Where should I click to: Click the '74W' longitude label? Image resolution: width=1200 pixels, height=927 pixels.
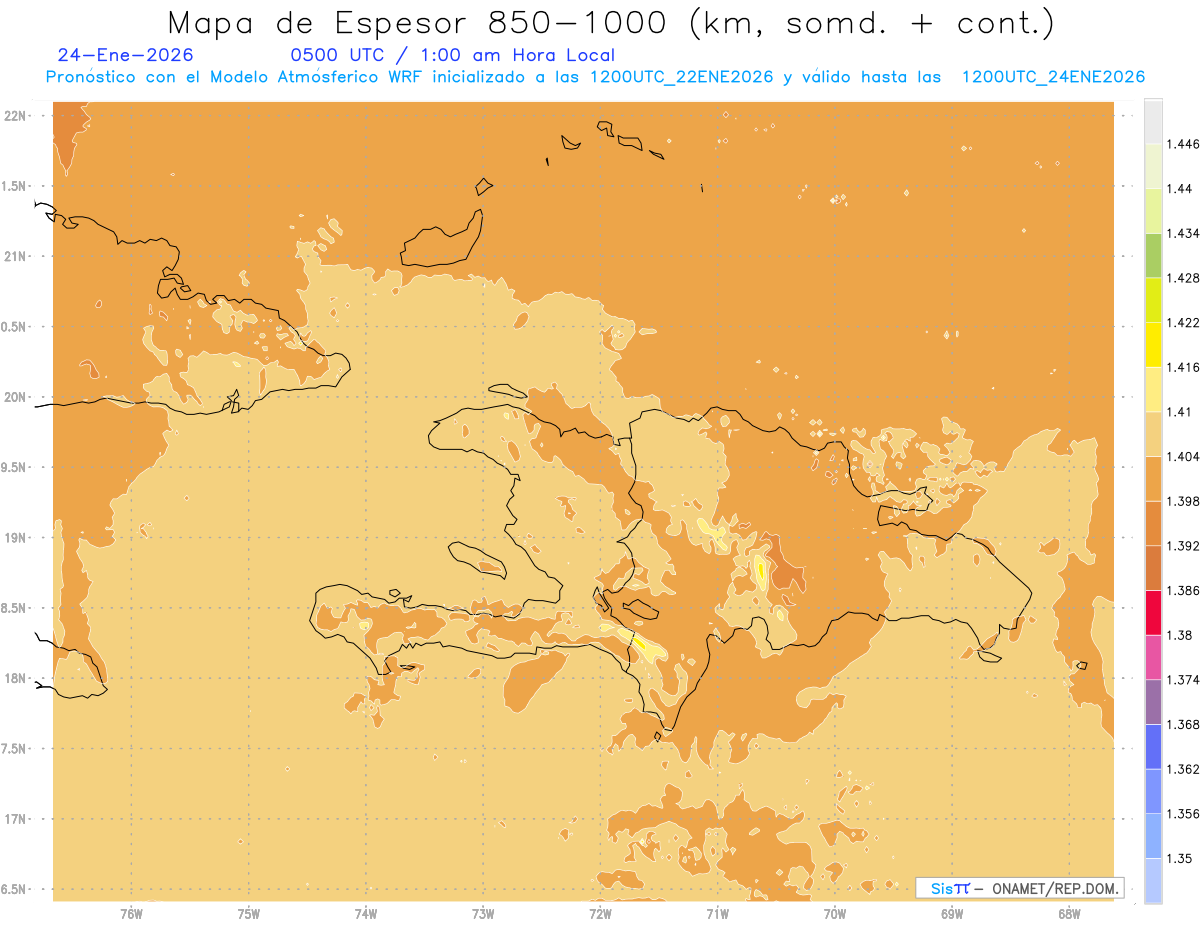click(365, 914)
